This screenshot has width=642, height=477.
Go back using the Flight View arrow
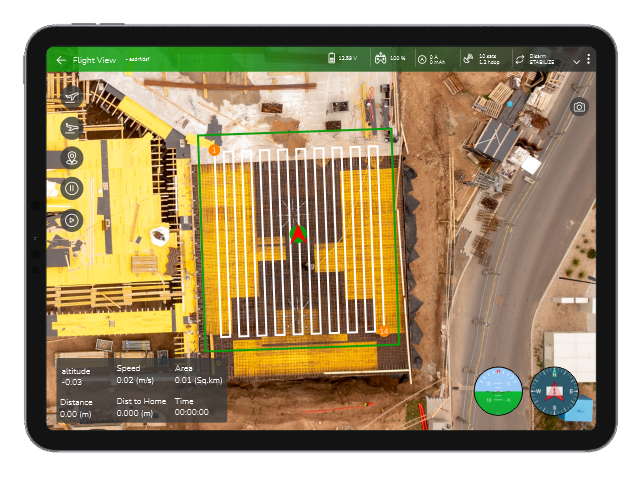pos(61,60)
